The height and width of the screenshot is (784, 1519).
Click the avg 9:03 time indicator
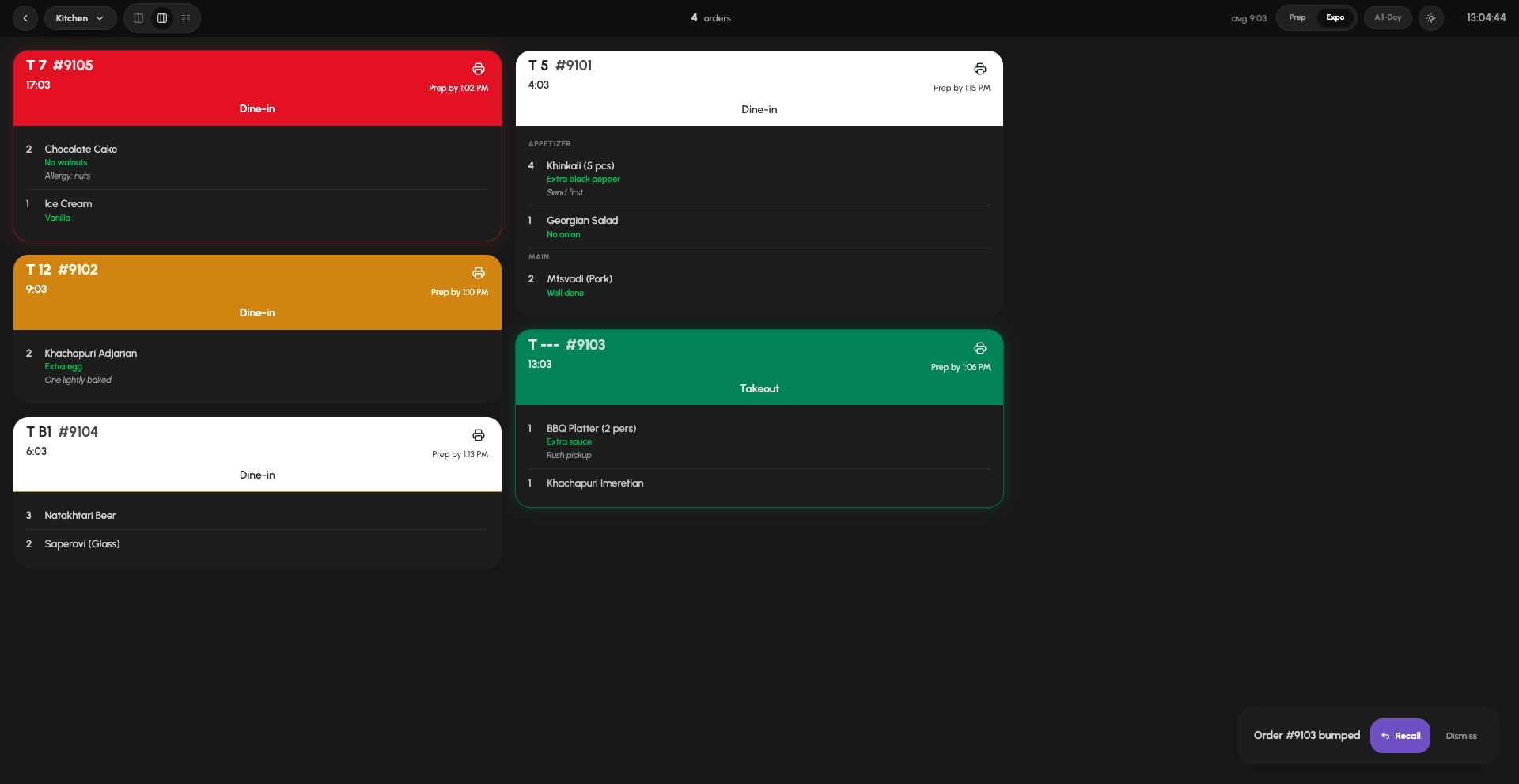(x=1248, y=18)
